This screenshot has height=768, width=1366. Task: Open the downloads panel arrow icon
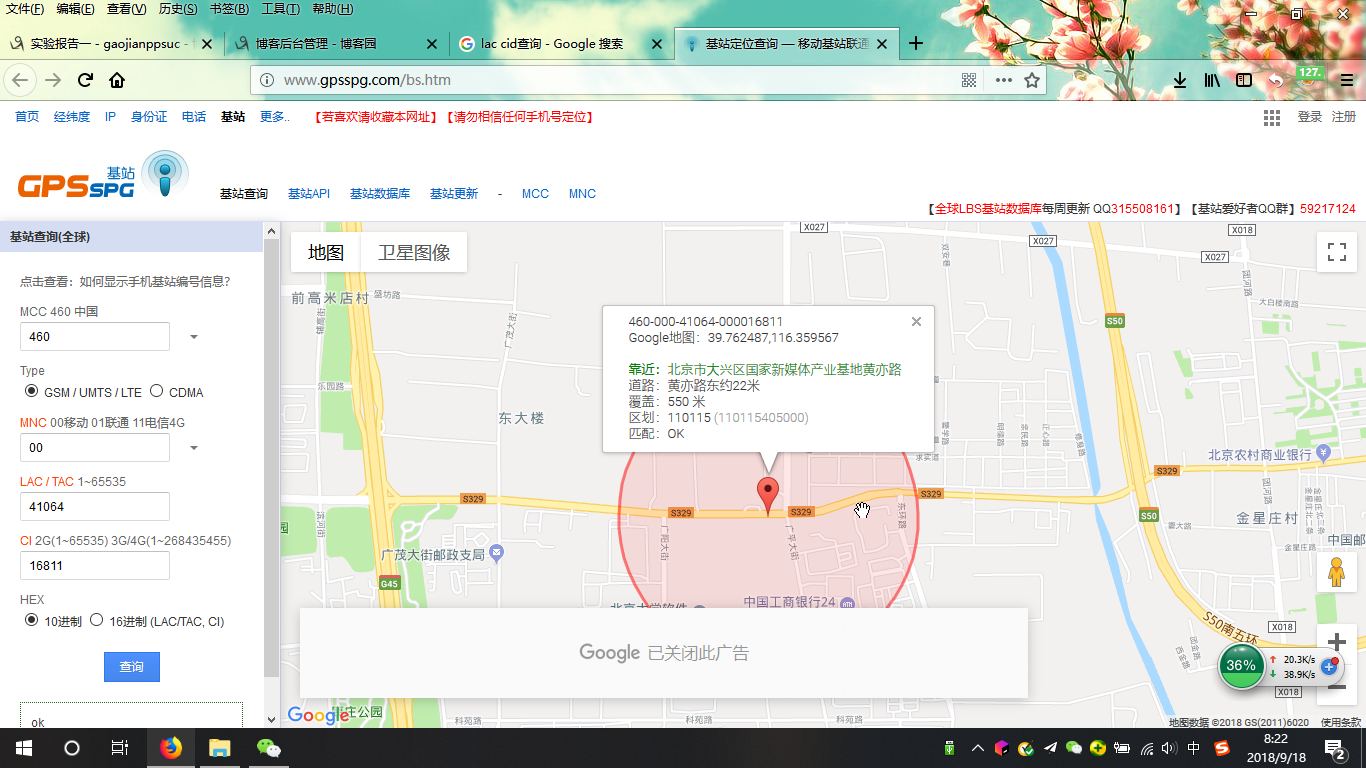coord(1180,80)
